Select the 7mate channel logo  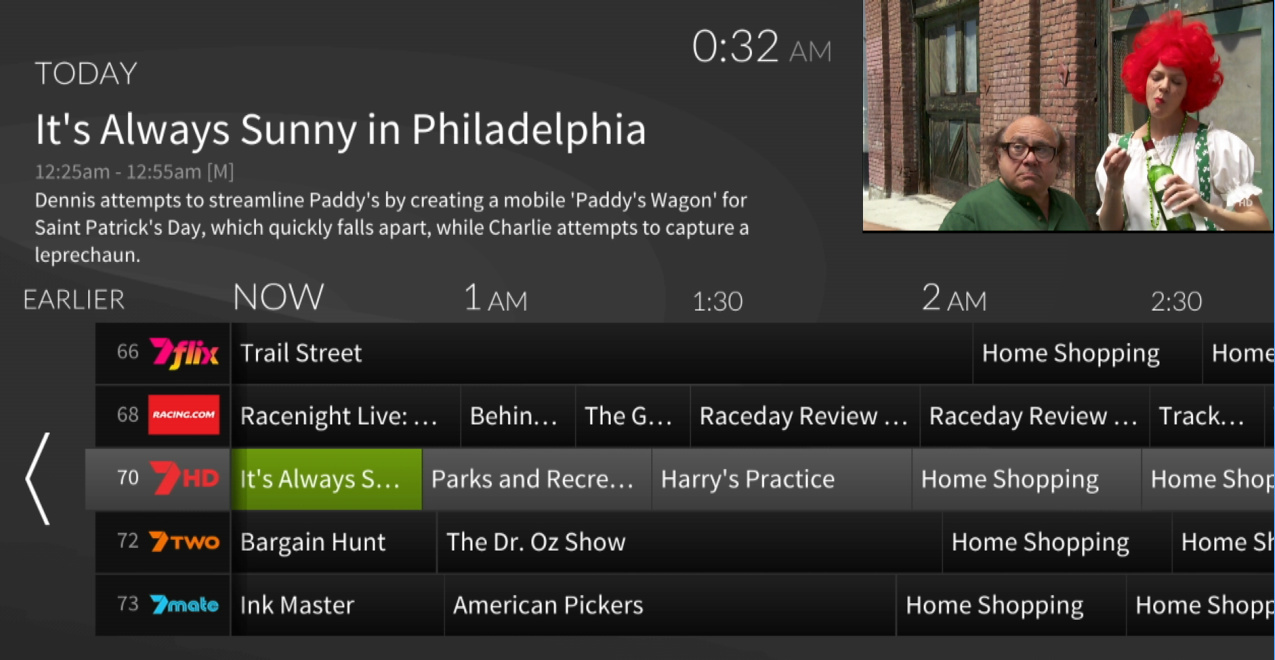pos(184,605)
